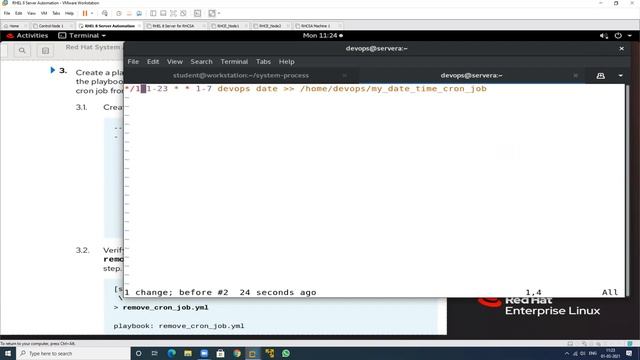Open WhatsApp from the taskbar
This screenshot has width=640, height=360.
(x=286, y=353)
